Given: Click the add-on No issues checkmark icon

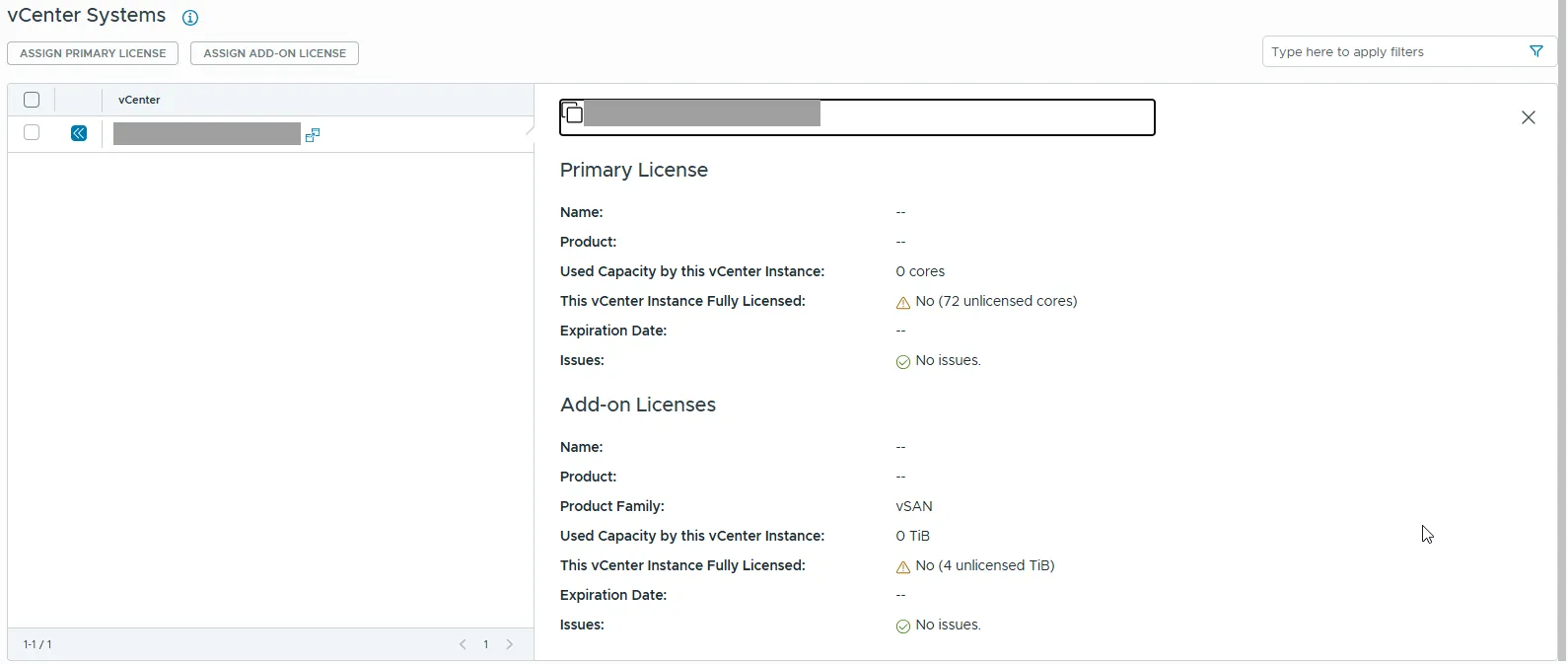Looking at the screenshot, I should [x=902, y=627].
